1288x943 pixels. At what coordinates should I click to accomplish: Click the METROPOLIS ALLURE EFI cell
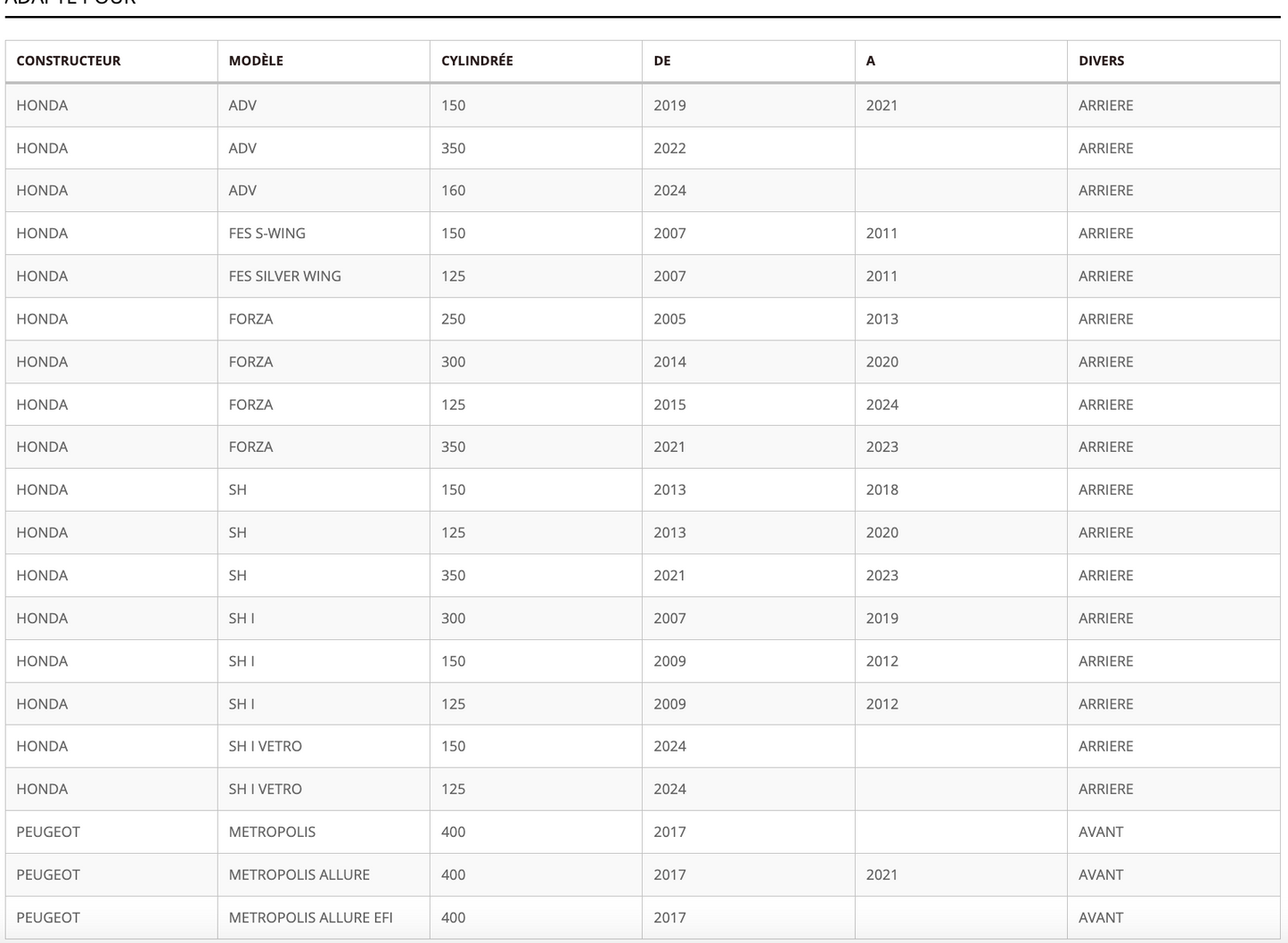click(311, 917)
